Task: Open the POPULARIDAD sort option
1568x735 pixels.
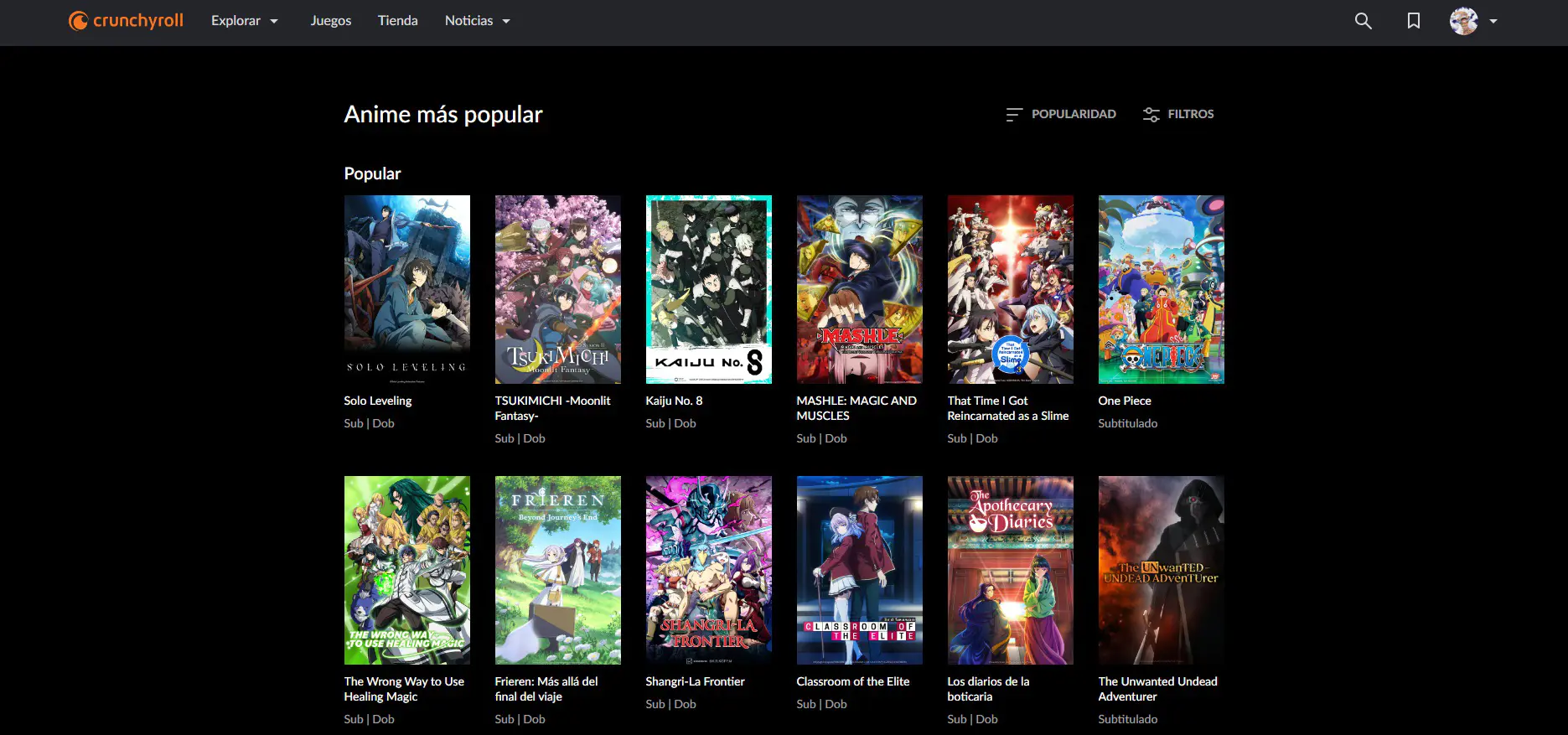Action: (1074, 114)
